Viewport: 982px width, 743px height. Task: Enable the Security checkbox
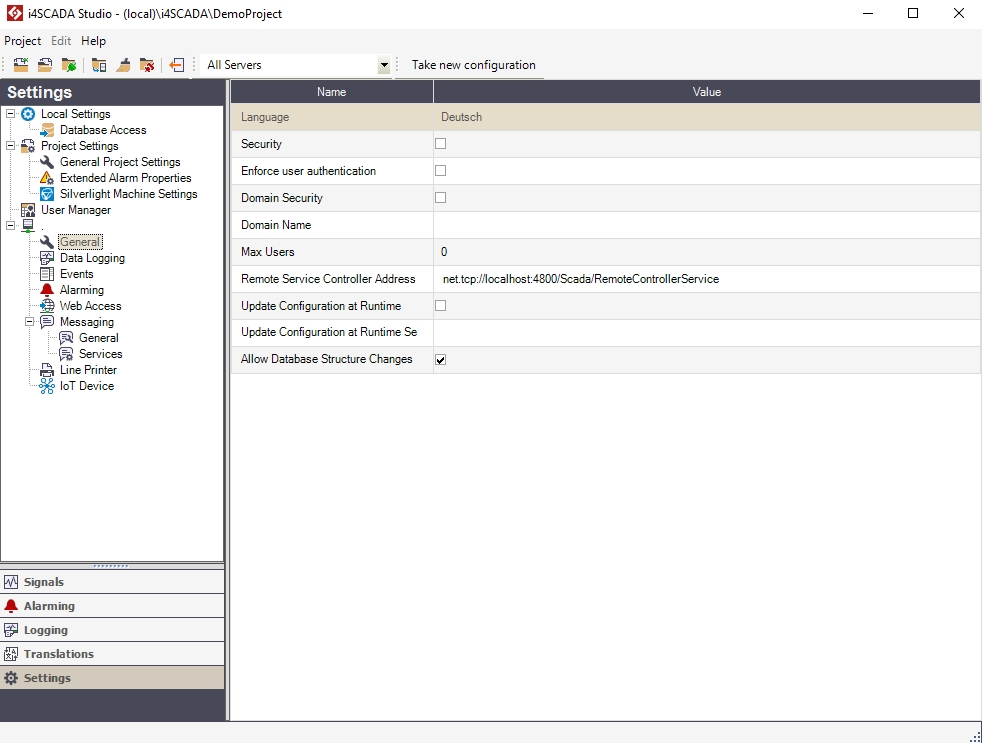click(x=440, y=144)
